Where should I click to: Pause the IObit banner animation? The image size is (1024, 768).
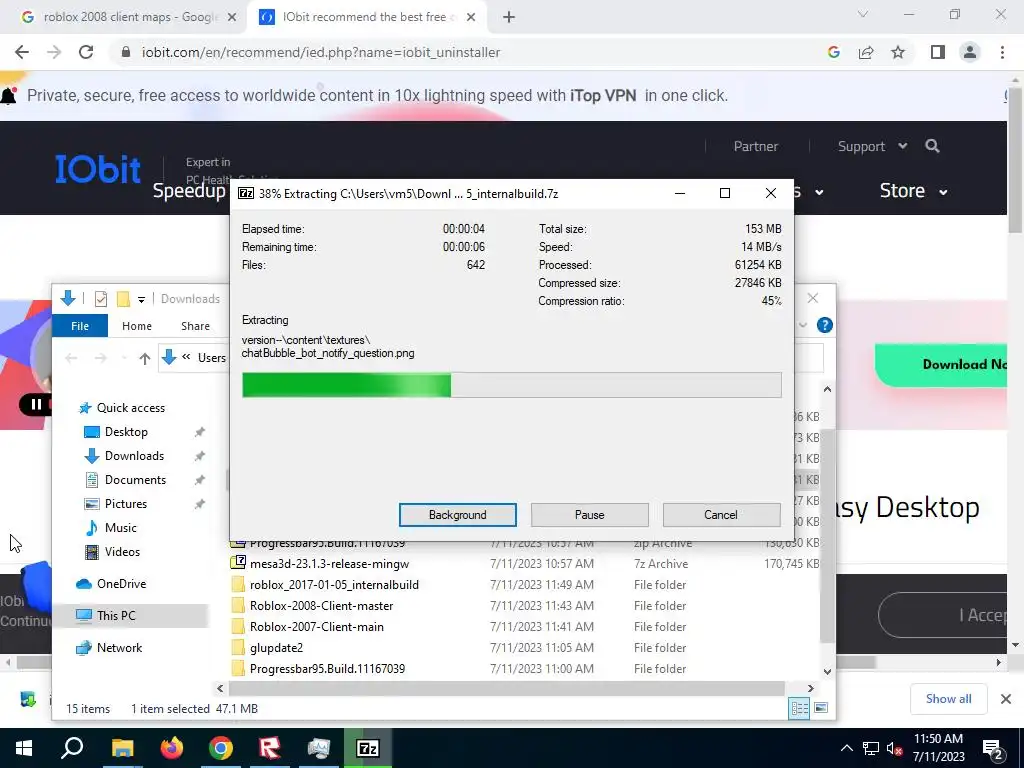point(36,404)
